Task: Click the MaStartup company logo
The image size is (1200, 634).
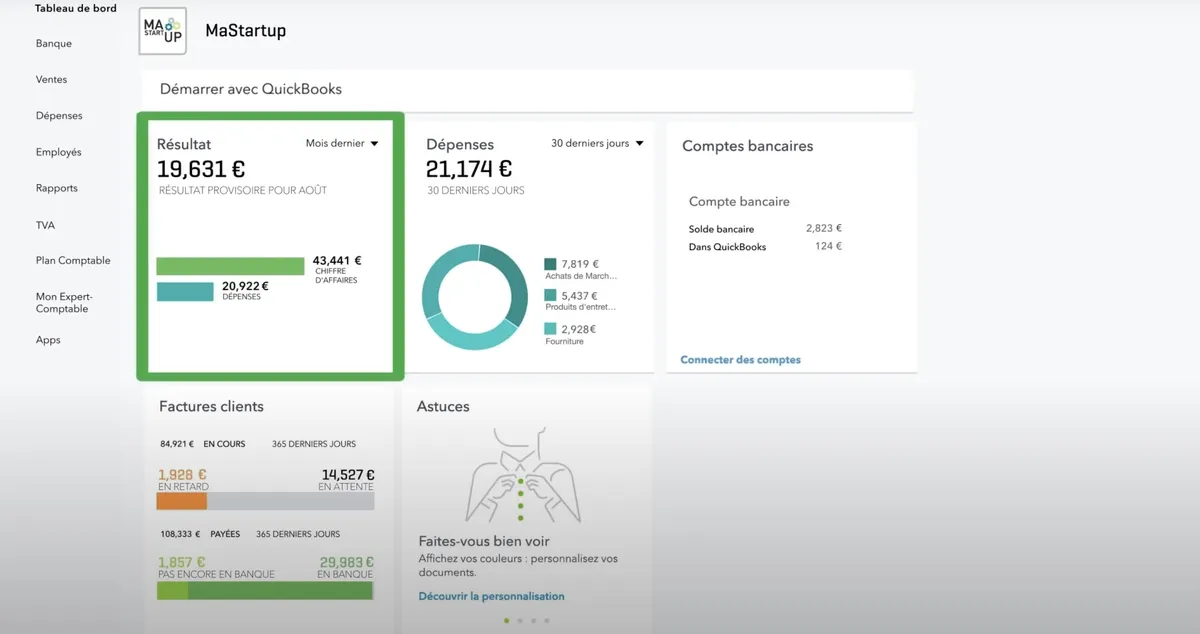Action: click(x=162, y=31)
